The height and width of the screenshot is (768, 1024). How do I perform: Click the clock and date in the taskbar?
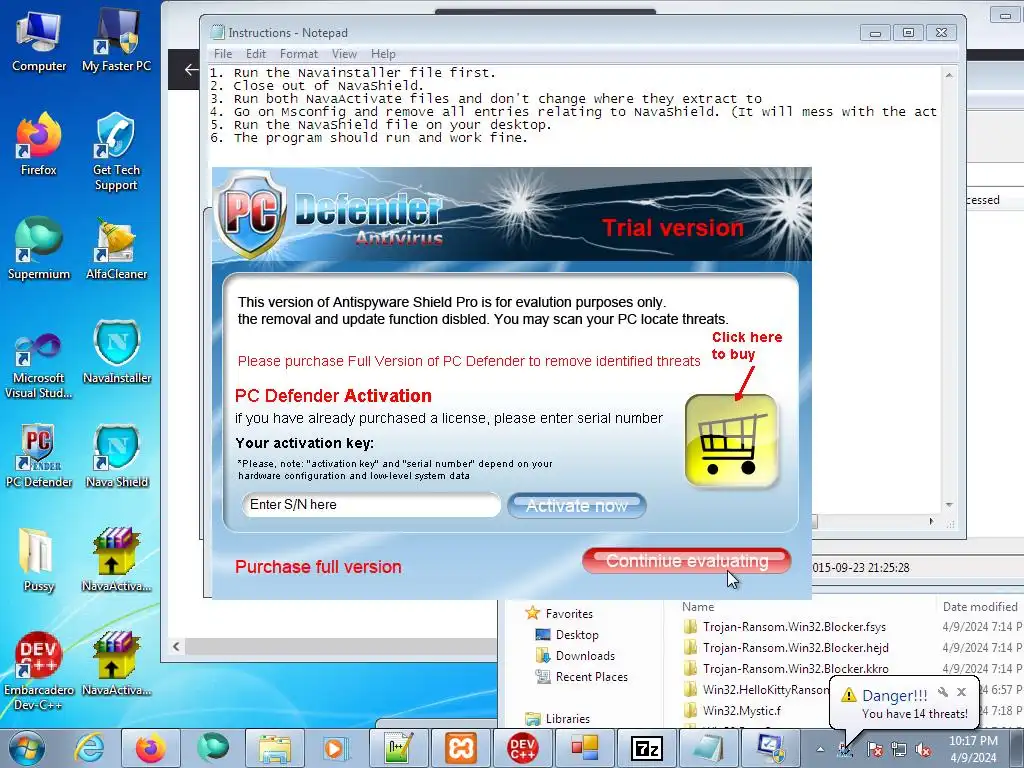click(973, 749)
